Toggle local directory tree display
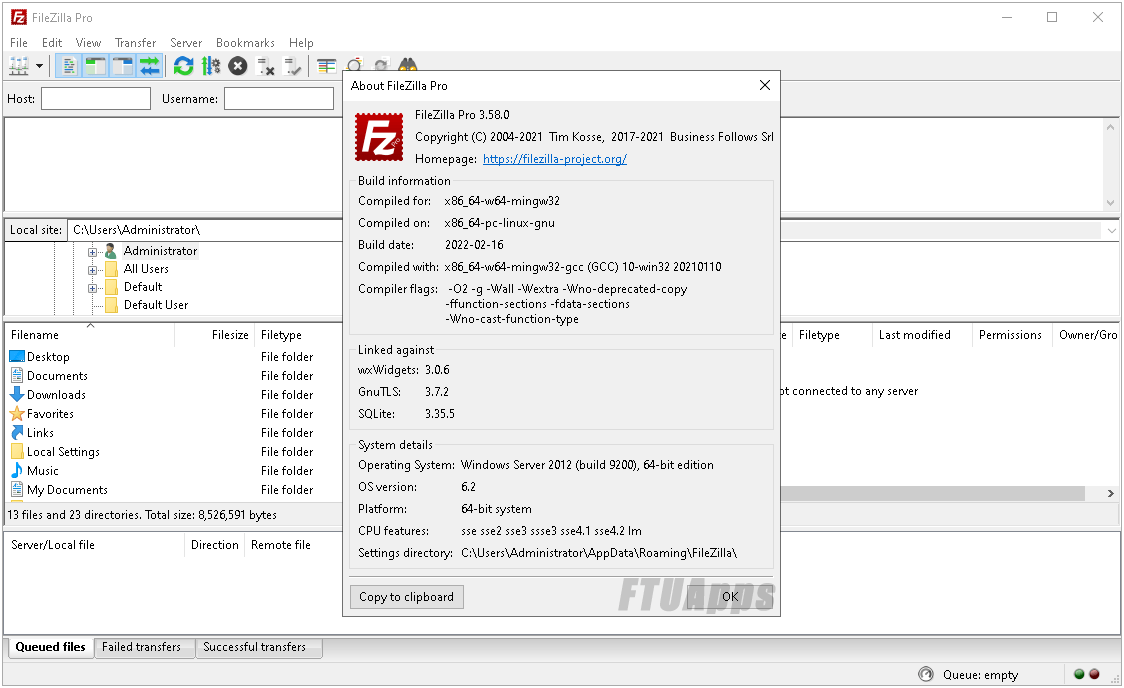 95,67
